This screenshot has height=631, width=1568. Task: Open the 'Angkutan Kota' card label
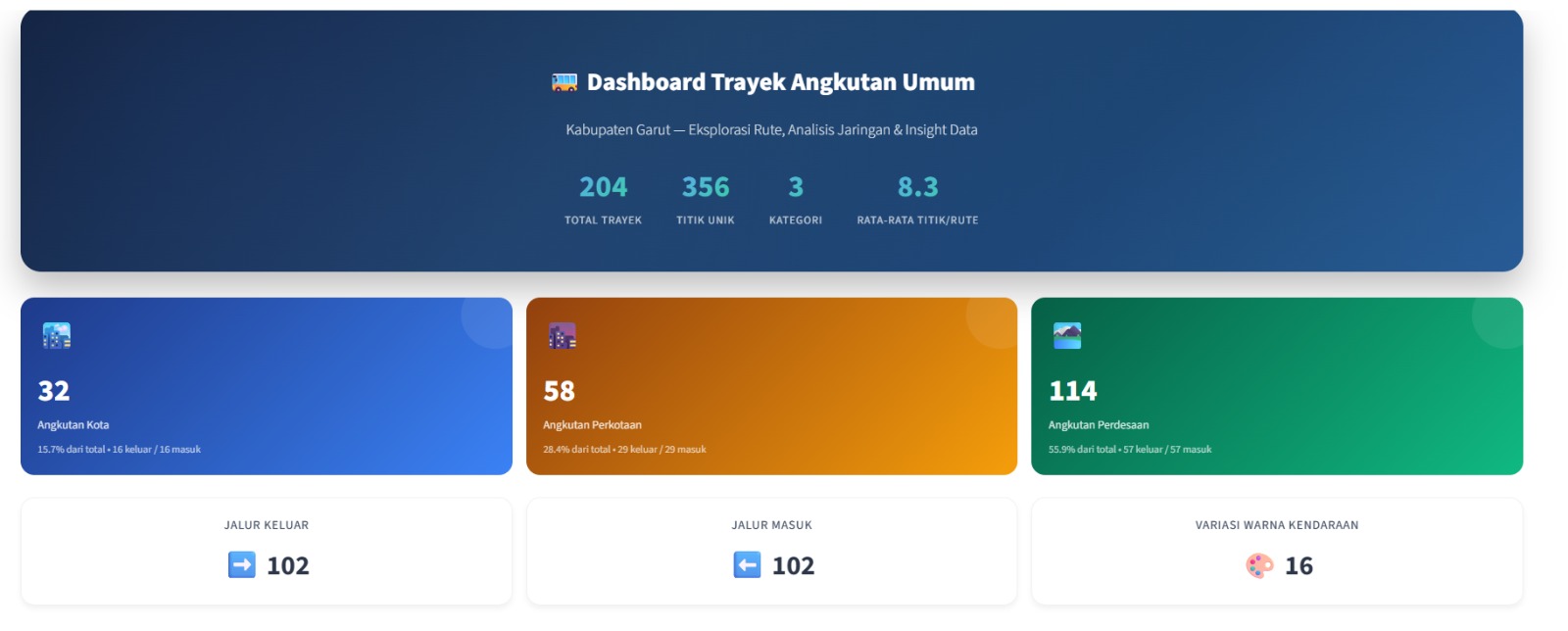coord(73,425)
